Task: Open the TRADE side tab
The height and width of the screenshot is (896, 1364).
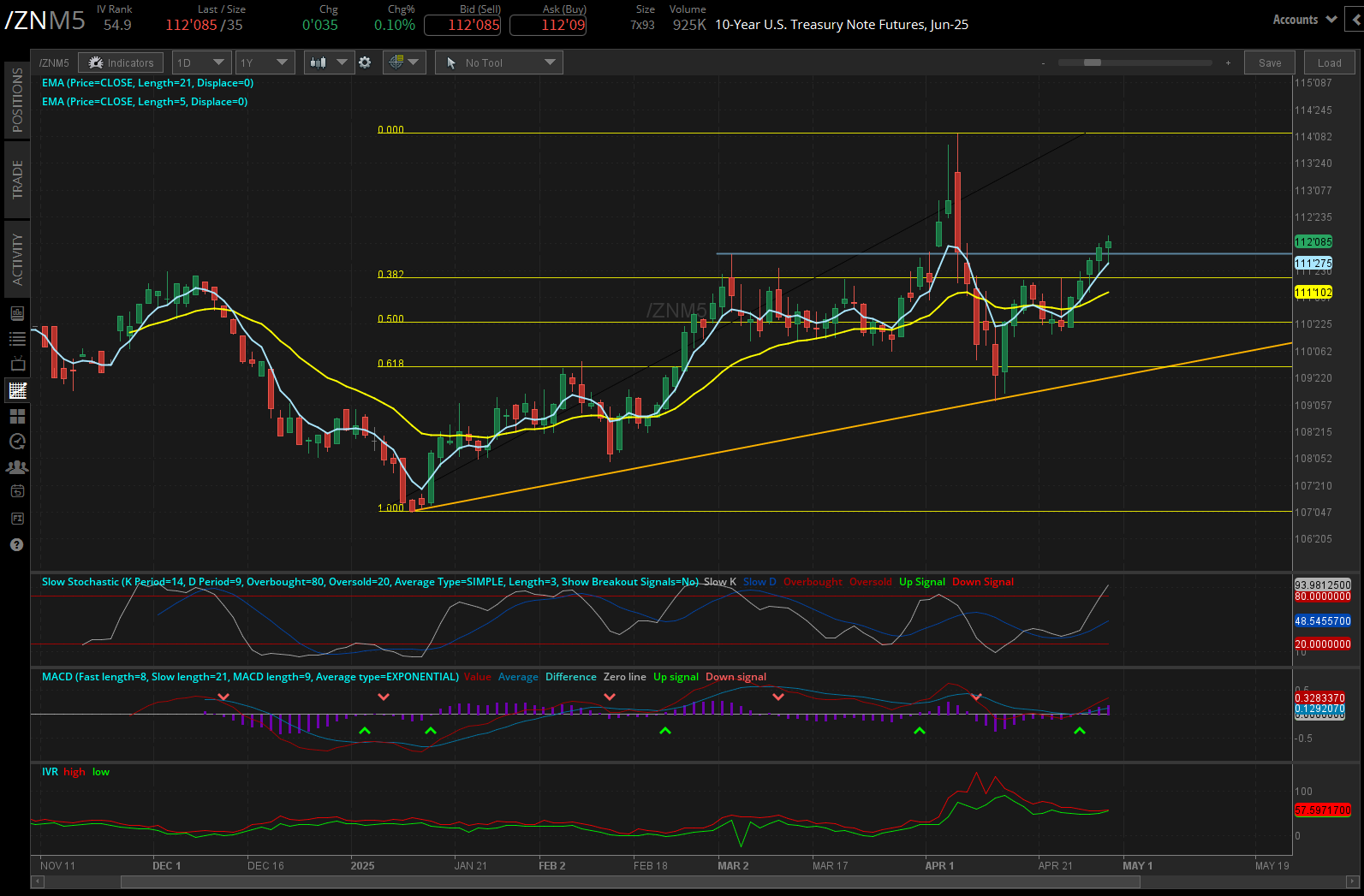Action: [17, 179]
